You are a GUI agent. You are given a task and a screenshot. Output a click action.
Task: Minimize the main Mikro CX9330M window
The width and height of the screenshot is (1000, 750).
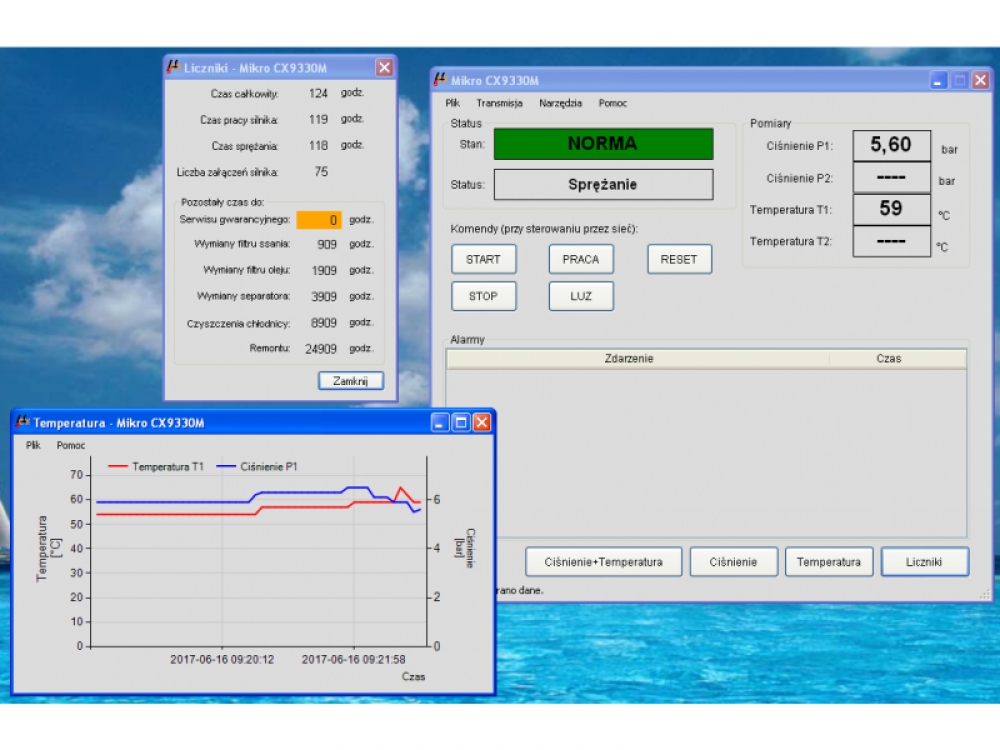[939, 81]
